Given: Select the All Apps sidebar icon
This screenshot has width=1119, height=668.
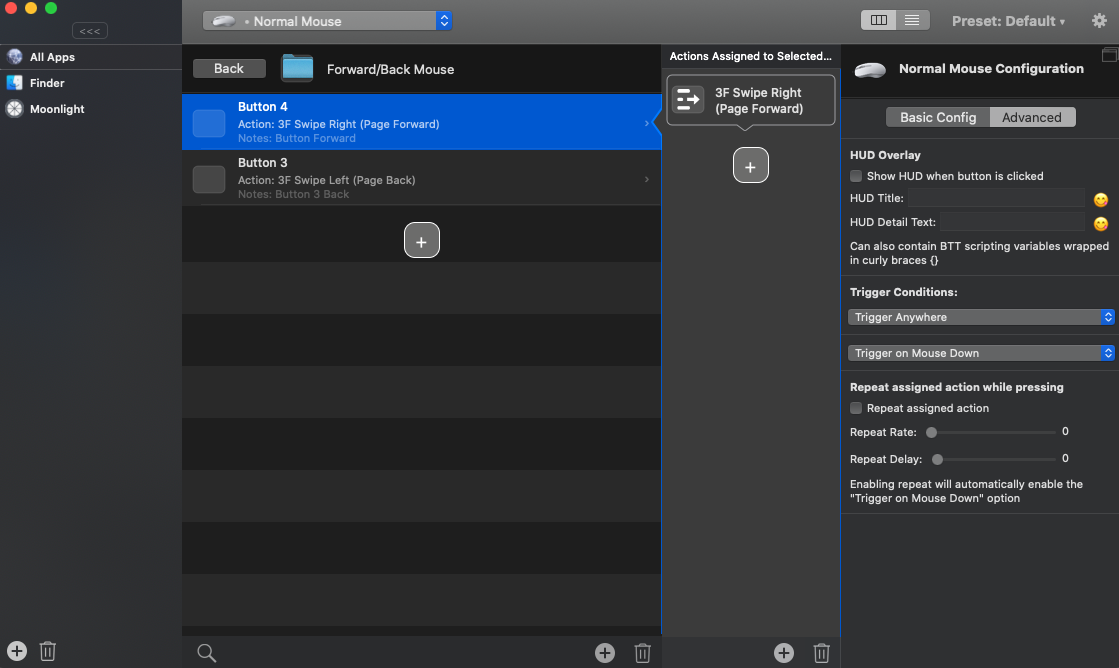Looking at the screenshot, I should tap(14, 56).
